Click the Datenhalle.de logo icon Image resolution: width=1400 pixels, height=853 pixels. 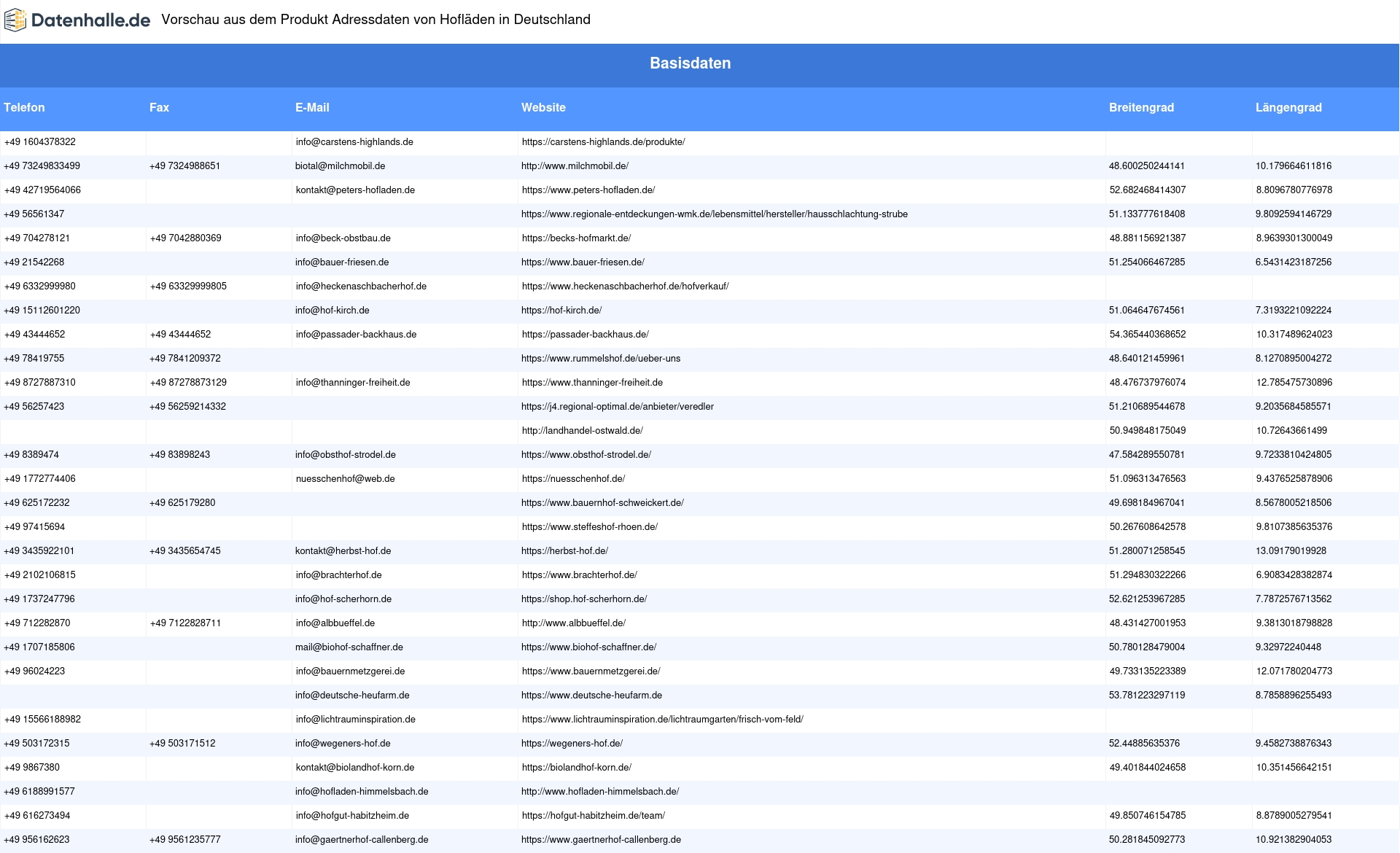pos(15,20)
